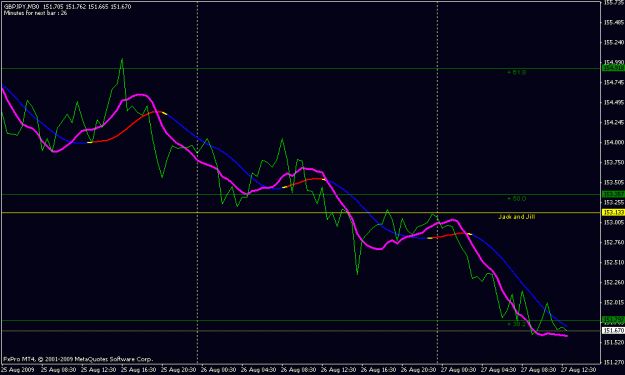Click the '26 Aug 12:30' time axis label
This screenshot has height=375, width=625.
point(338,369)
